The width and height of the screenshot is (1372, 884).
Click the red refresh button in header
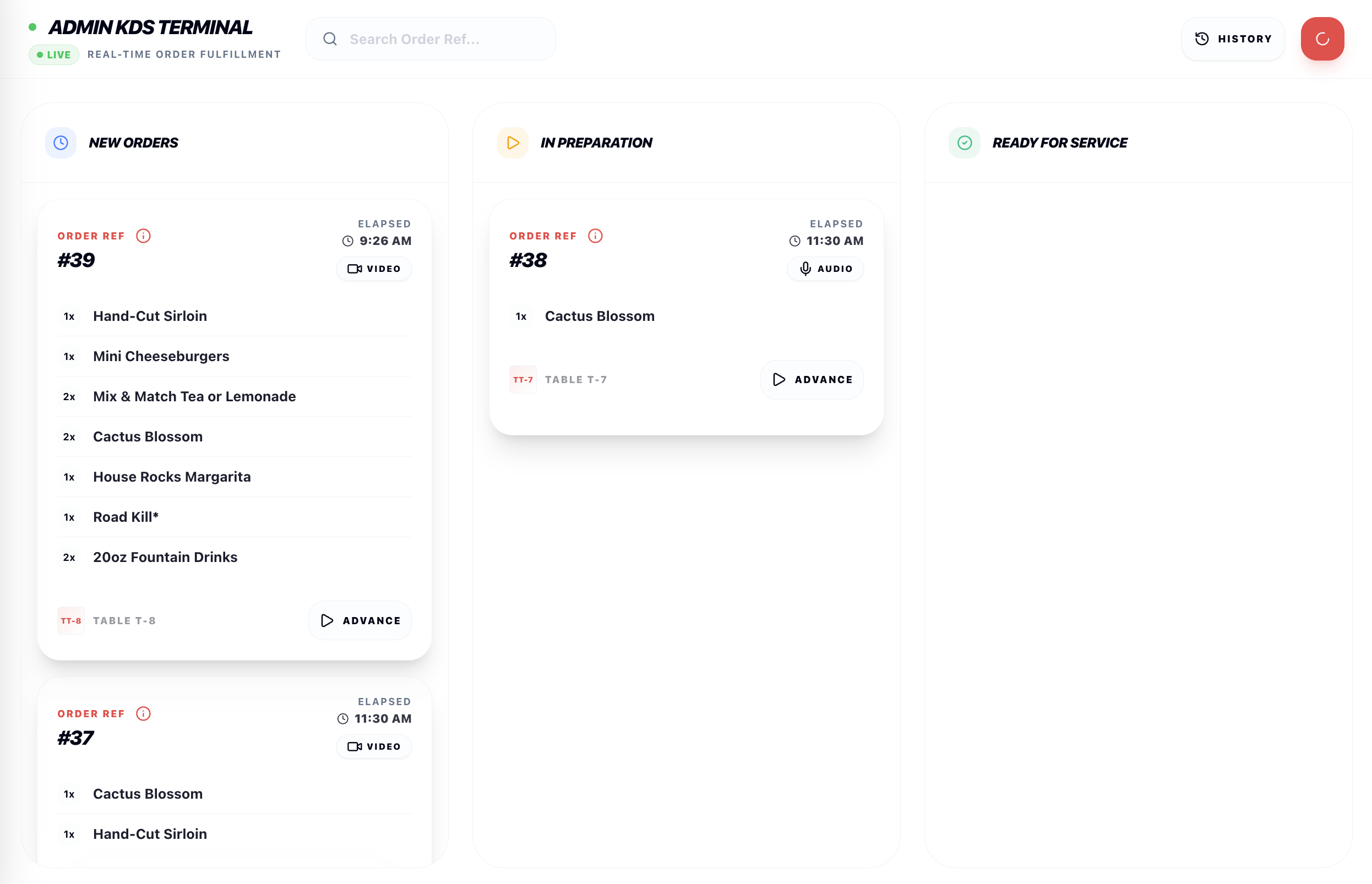tap(1322, 39)
